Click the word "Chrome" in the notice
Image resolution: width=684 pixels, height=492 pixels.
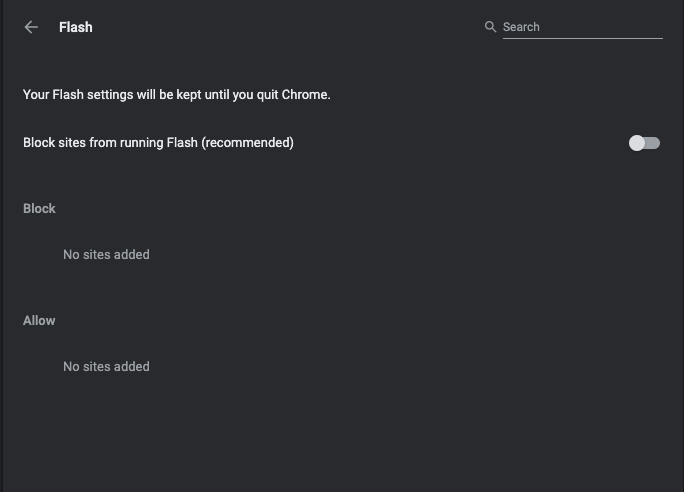(303, 95)
